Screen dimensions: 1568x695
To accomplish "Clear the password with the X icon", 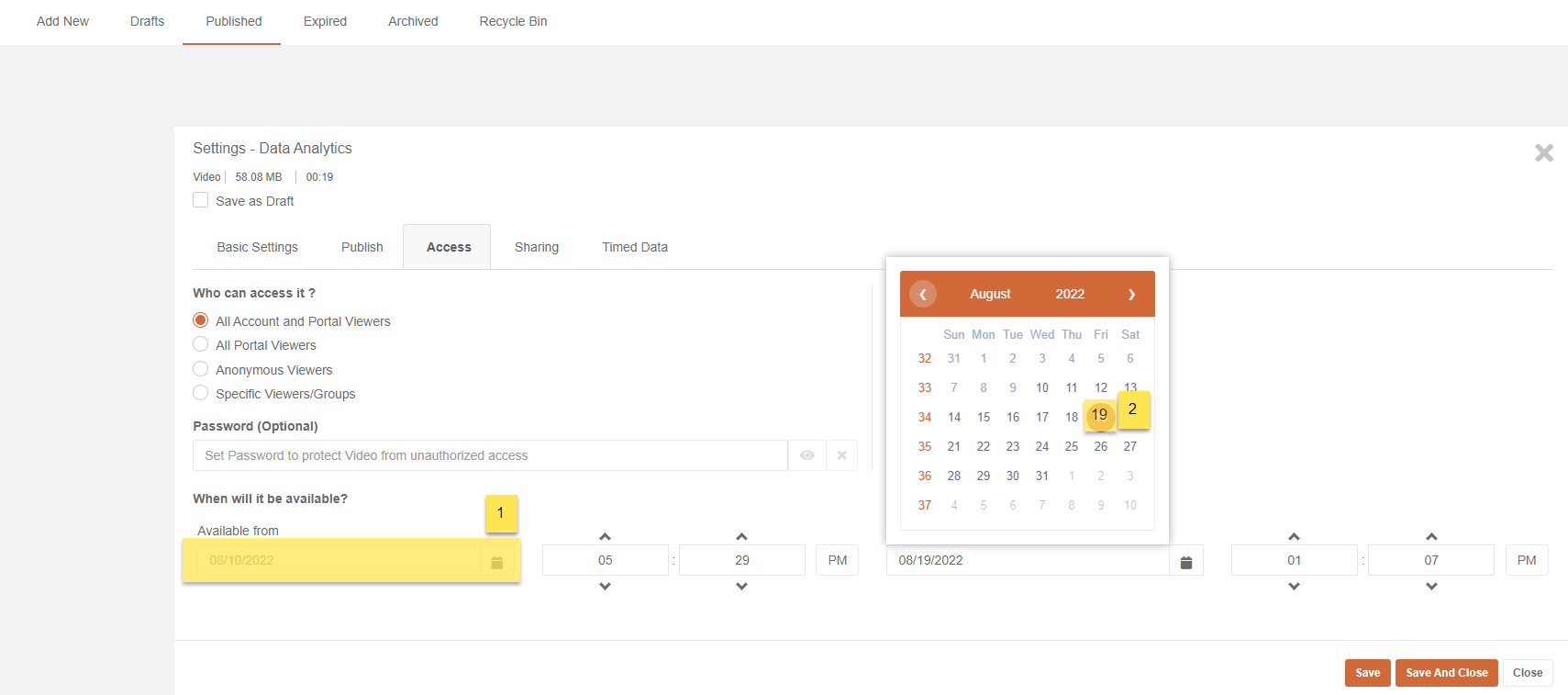I will click(841, 455).
